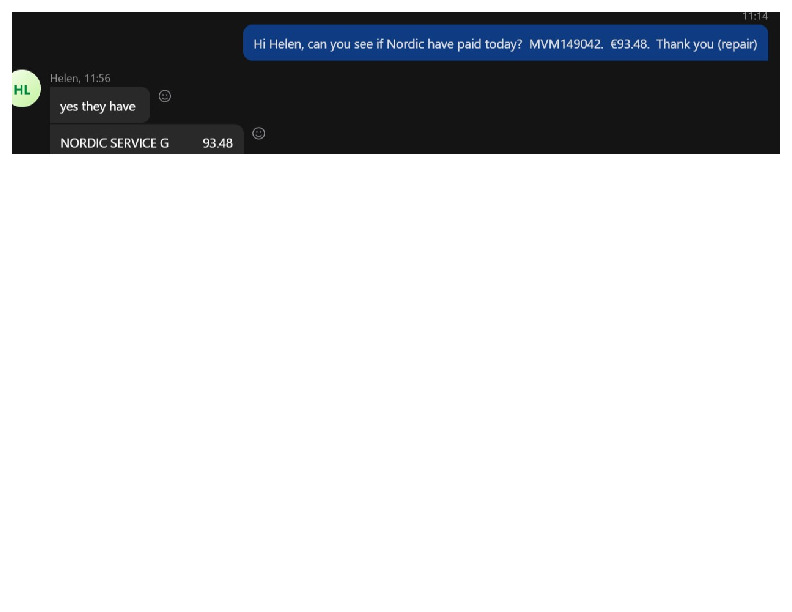The height and width of the screenshot is (612, 792).
Task: Add reaction to NORDIC SERVICE G message
Action: point(259,133)
